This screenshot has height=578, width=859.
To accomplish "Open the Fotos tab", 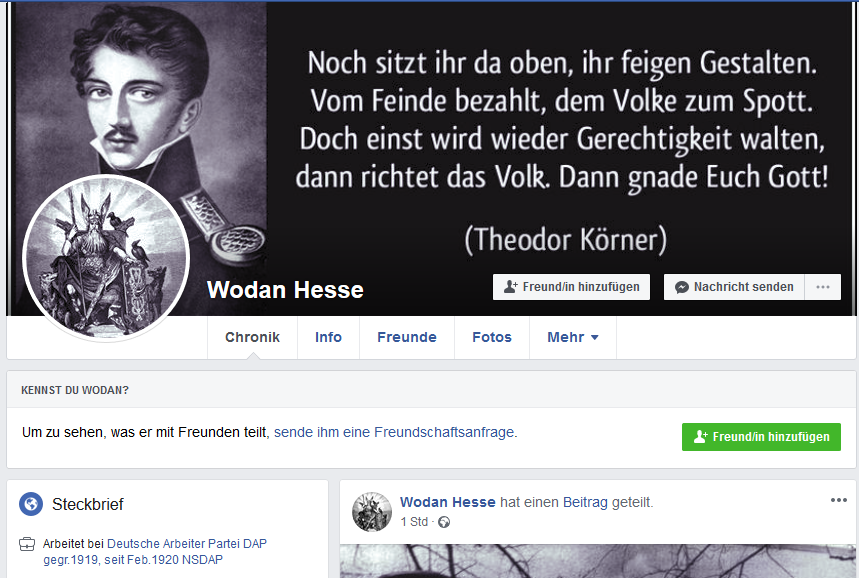I will point(491,337).
